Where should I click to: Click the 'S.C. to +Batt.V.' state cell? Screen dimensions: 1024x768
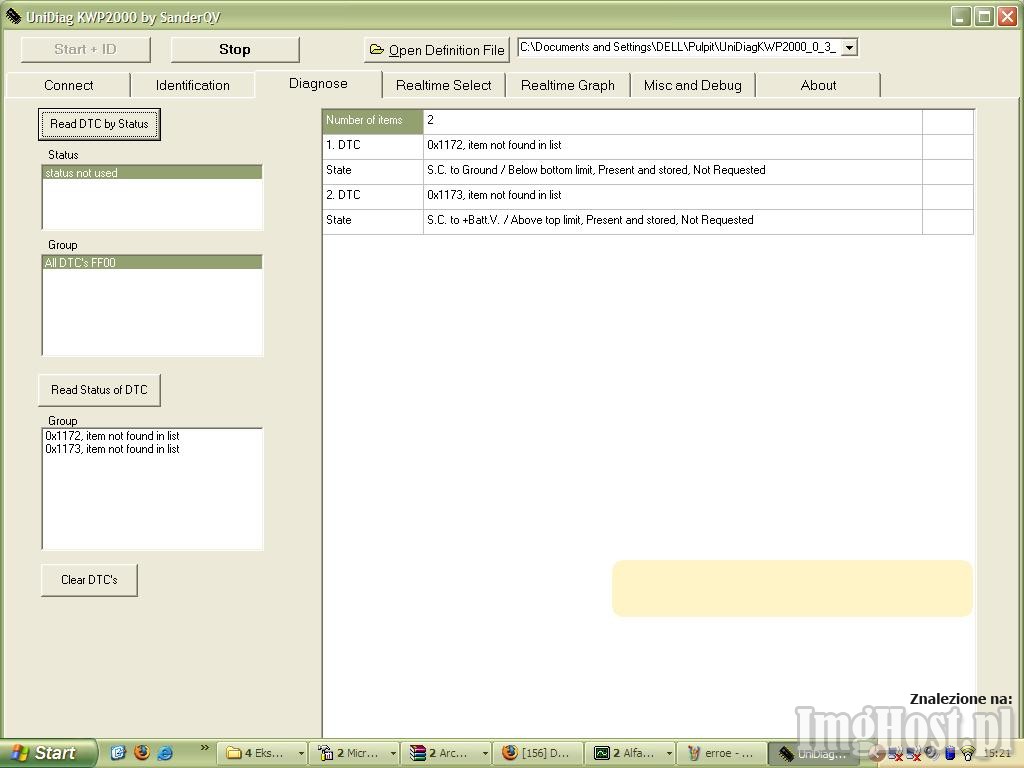[x=673, y=220]
